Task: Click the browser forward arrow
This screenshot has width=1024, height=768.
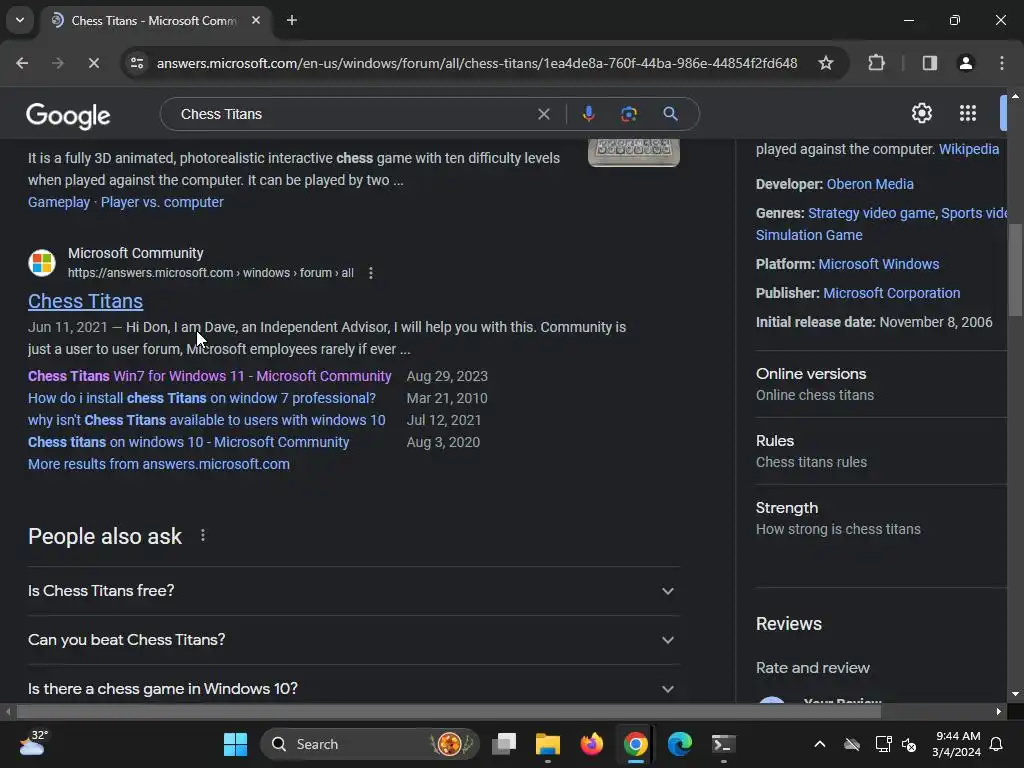Action: click(57, 63)
